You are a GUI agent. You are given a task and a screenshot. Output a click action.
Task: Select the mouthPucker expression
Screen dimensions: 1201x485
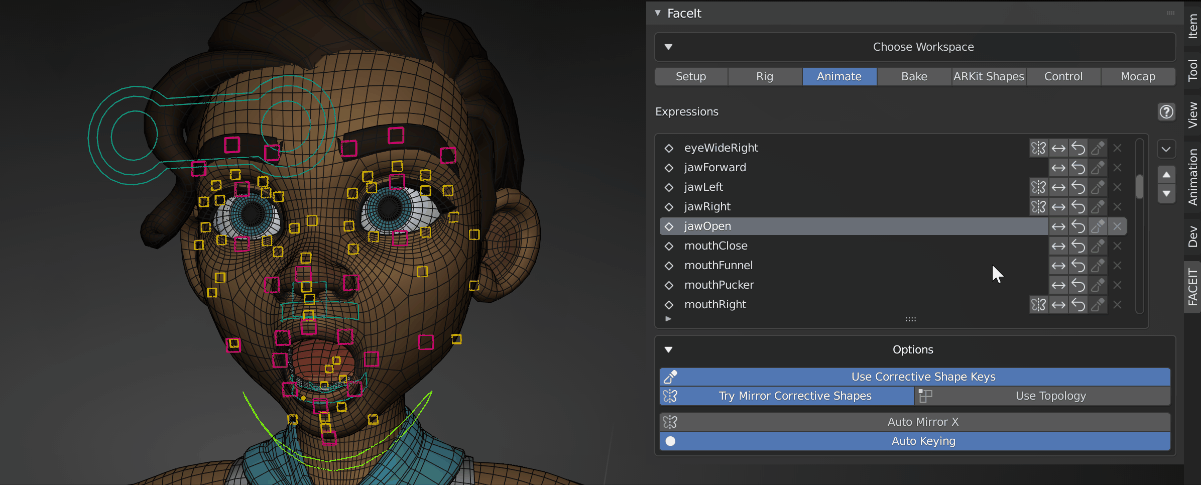pyautogui.click(x=718, y=285)
